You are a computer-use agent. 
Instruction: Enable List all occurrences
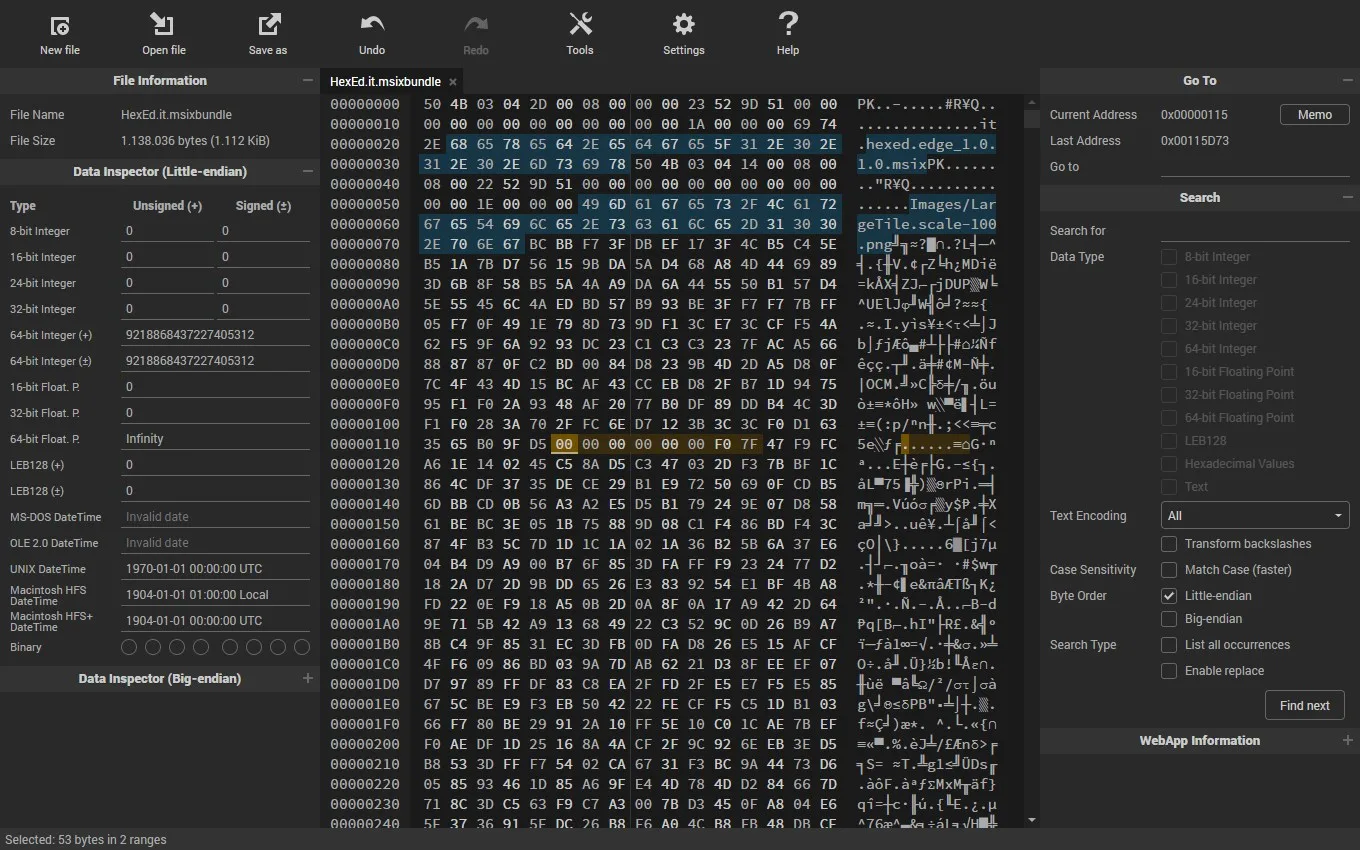[x=1168, y=645]
